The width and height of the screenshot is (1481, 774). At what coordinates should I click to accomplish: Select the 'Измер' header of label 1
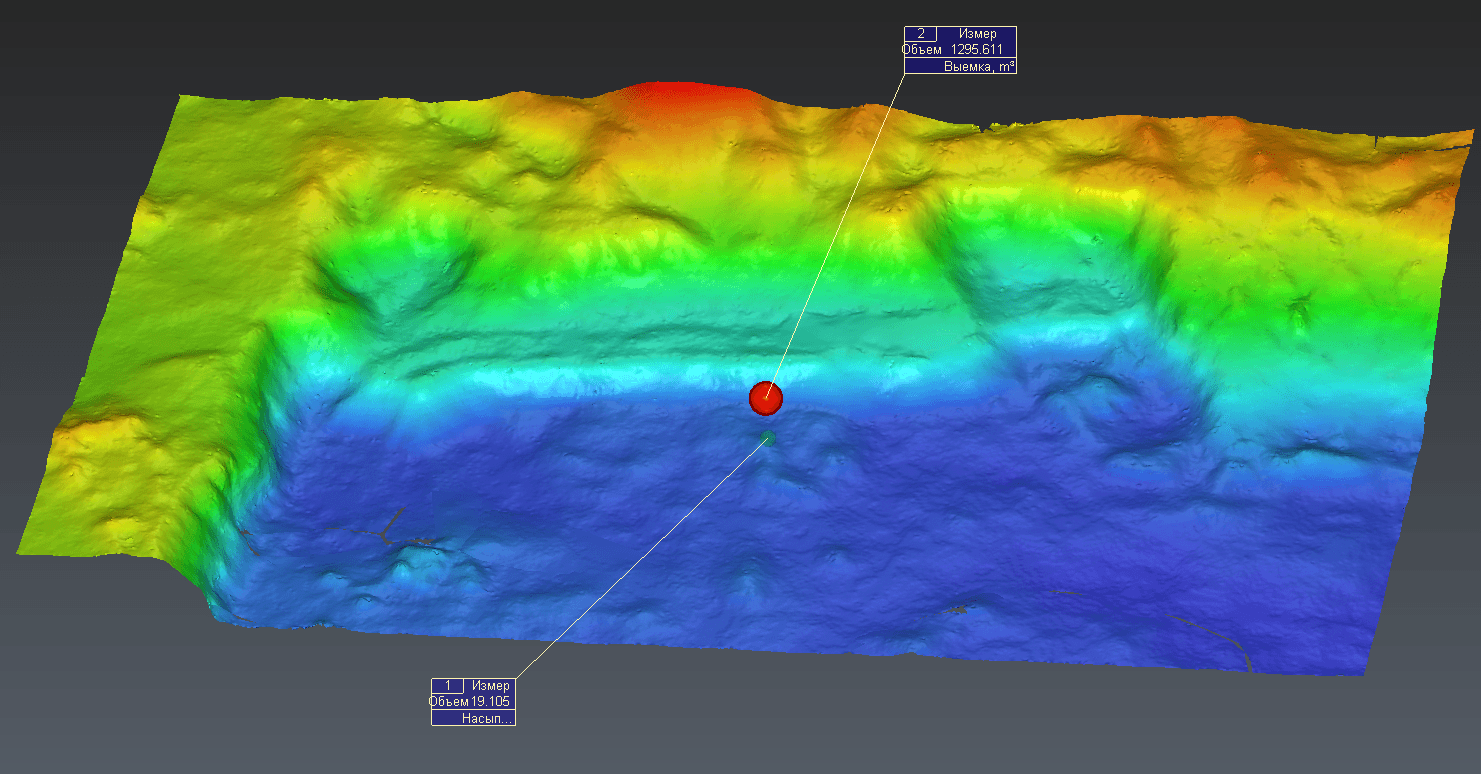click(491, 685)
